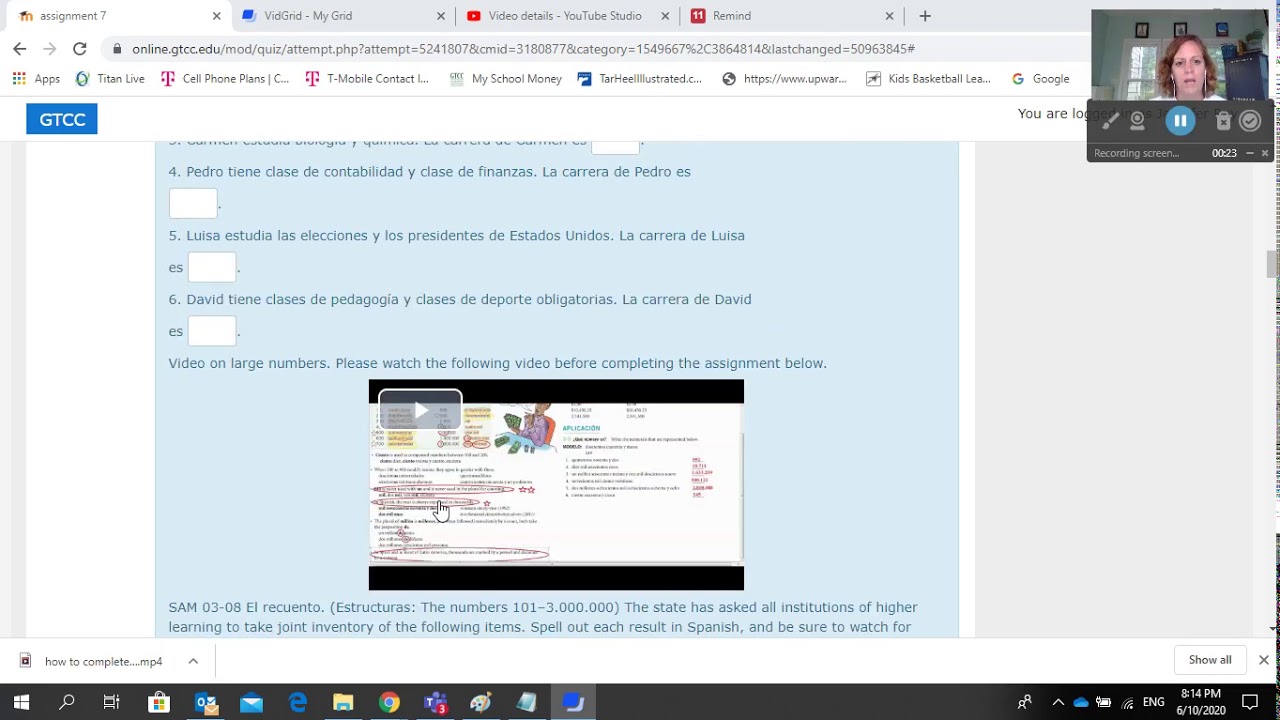Image resolution: width=1280 pixels, height=720 pixels.
Task: Open My School Money bookmark
Action: click(506, 79)
